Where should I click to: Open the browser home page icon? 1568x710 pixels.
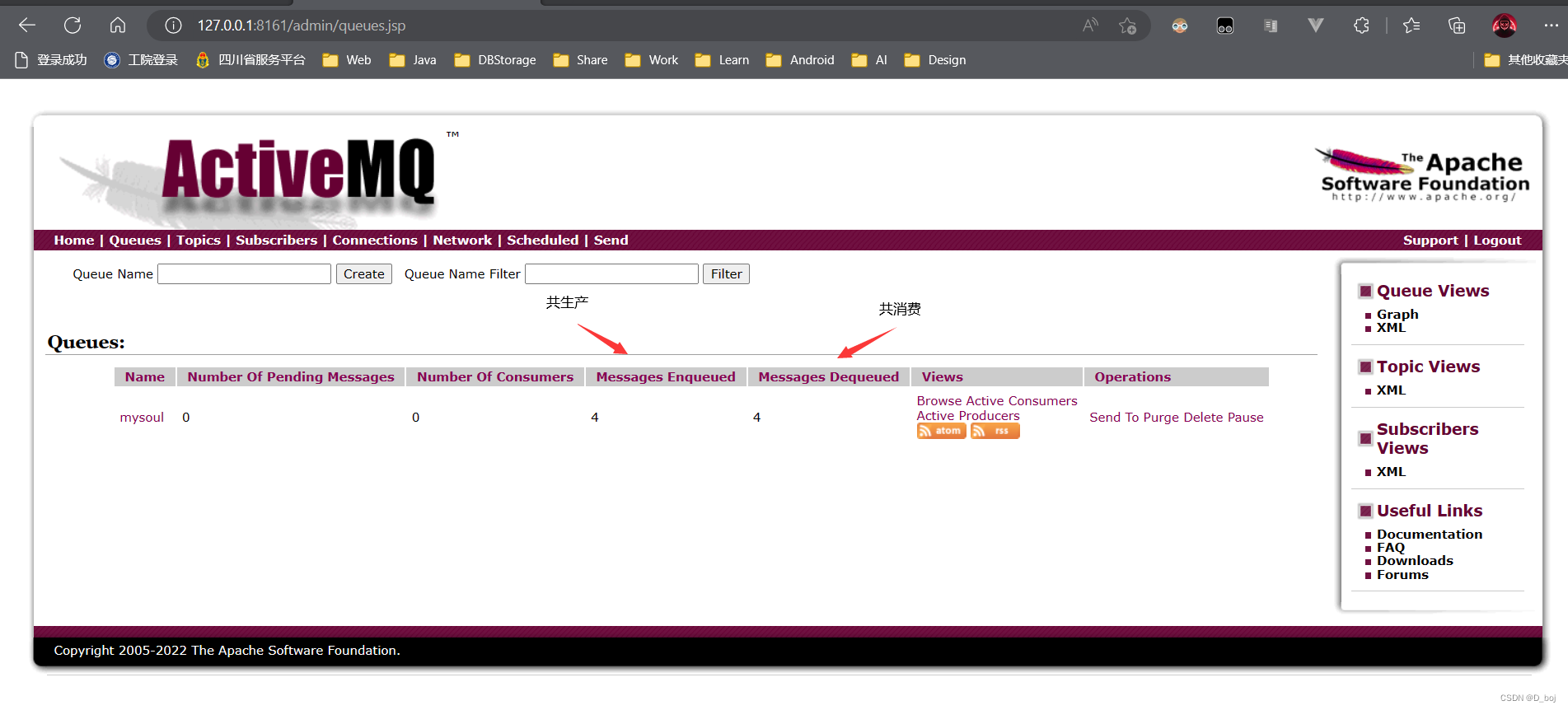click(x=118, y=26)
